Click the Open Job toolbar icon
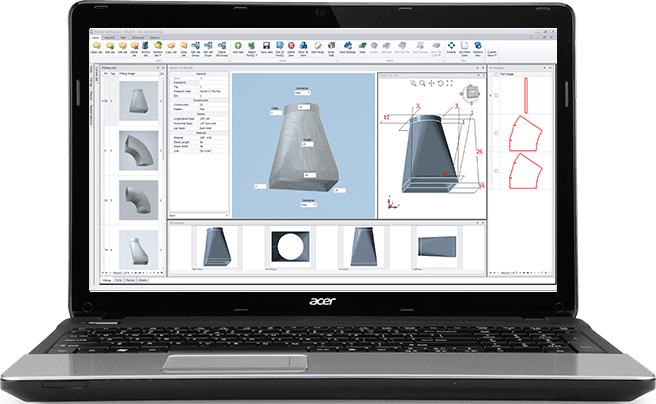 tap(96, 47)
